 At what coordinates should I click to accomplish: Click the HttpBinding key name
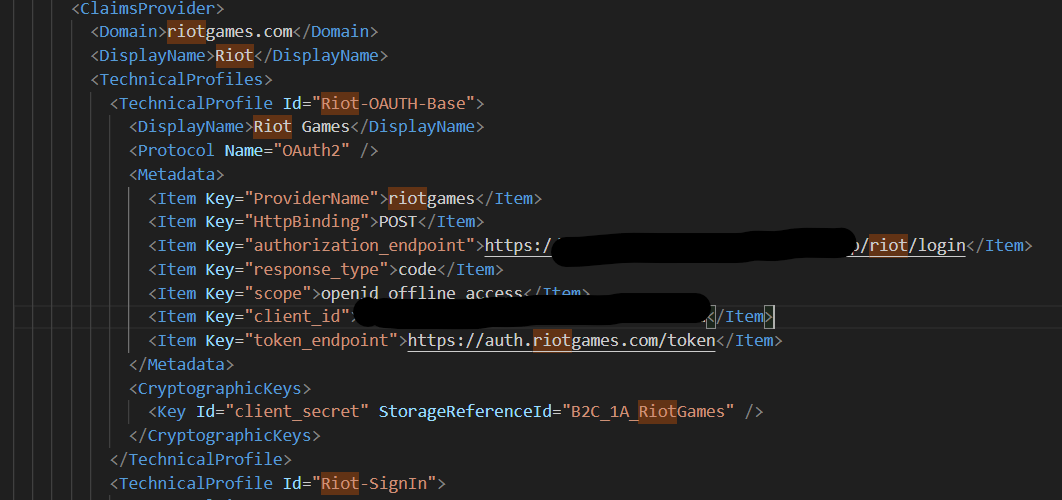(306, 222)
